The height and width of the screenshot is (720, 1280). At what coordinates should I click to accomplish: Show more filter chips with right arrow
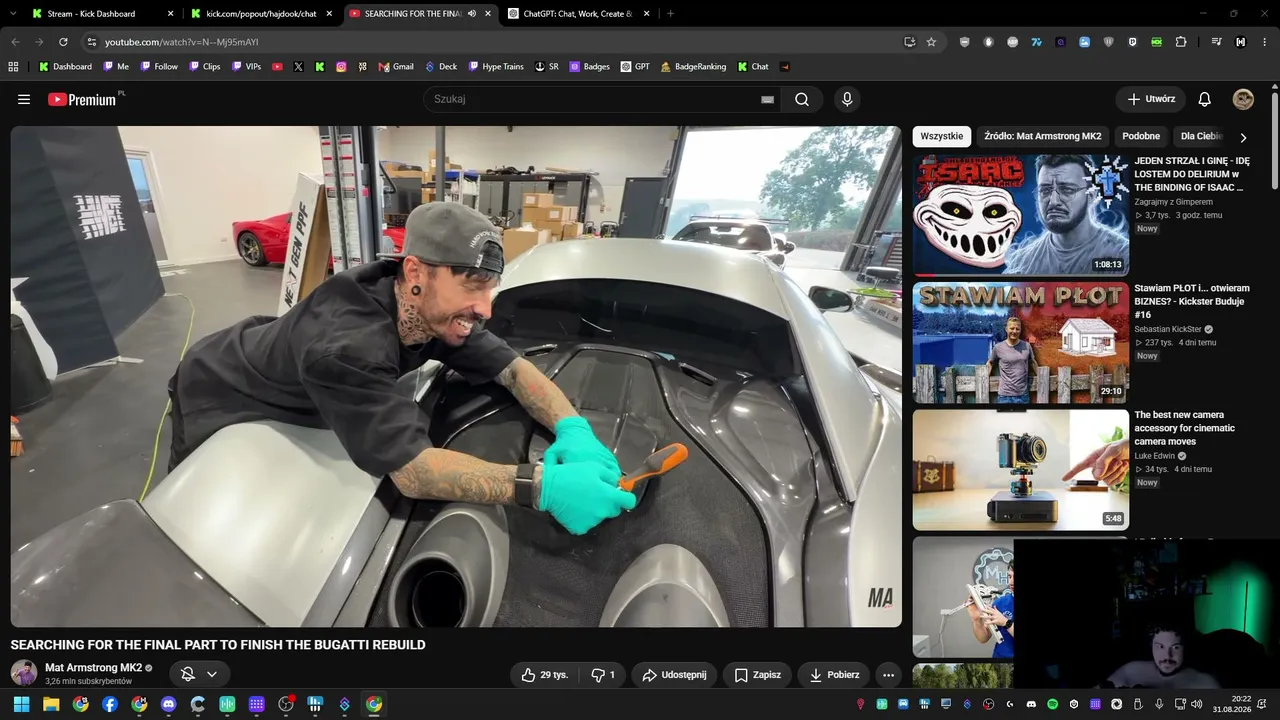(1243, 137)
